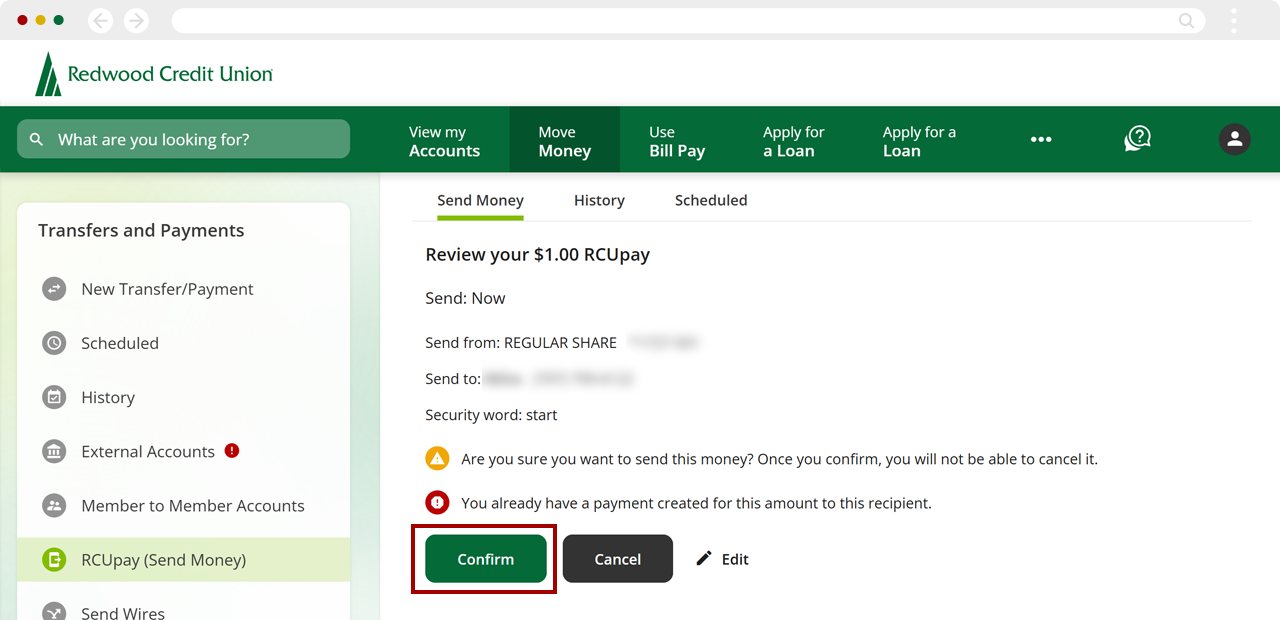The height and width of the screenshot is (620, 1280).
Task: Open the browser vertical dots menu
Action: click(1234, 20)
